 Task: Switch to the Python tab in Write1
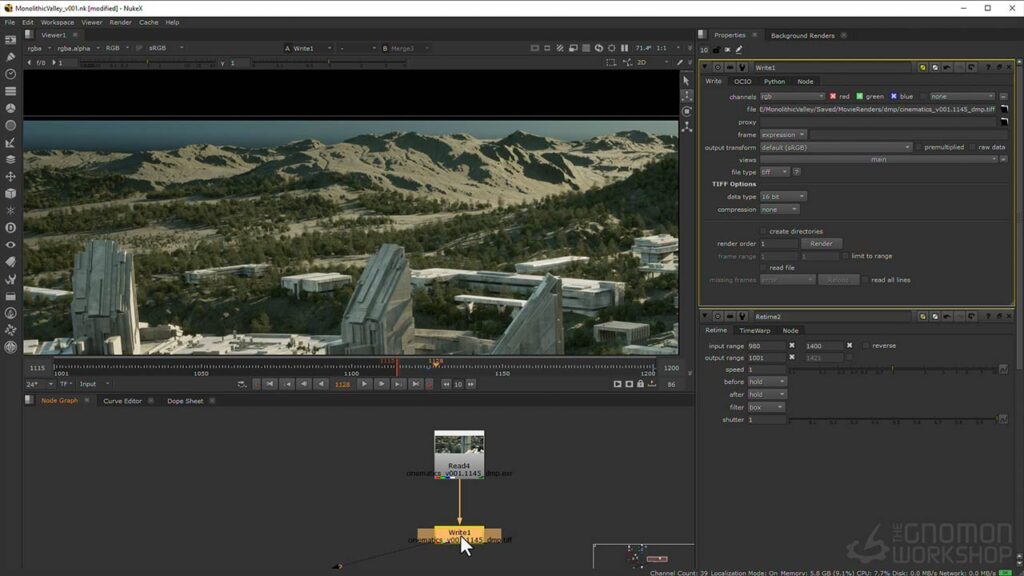point(774,82)
